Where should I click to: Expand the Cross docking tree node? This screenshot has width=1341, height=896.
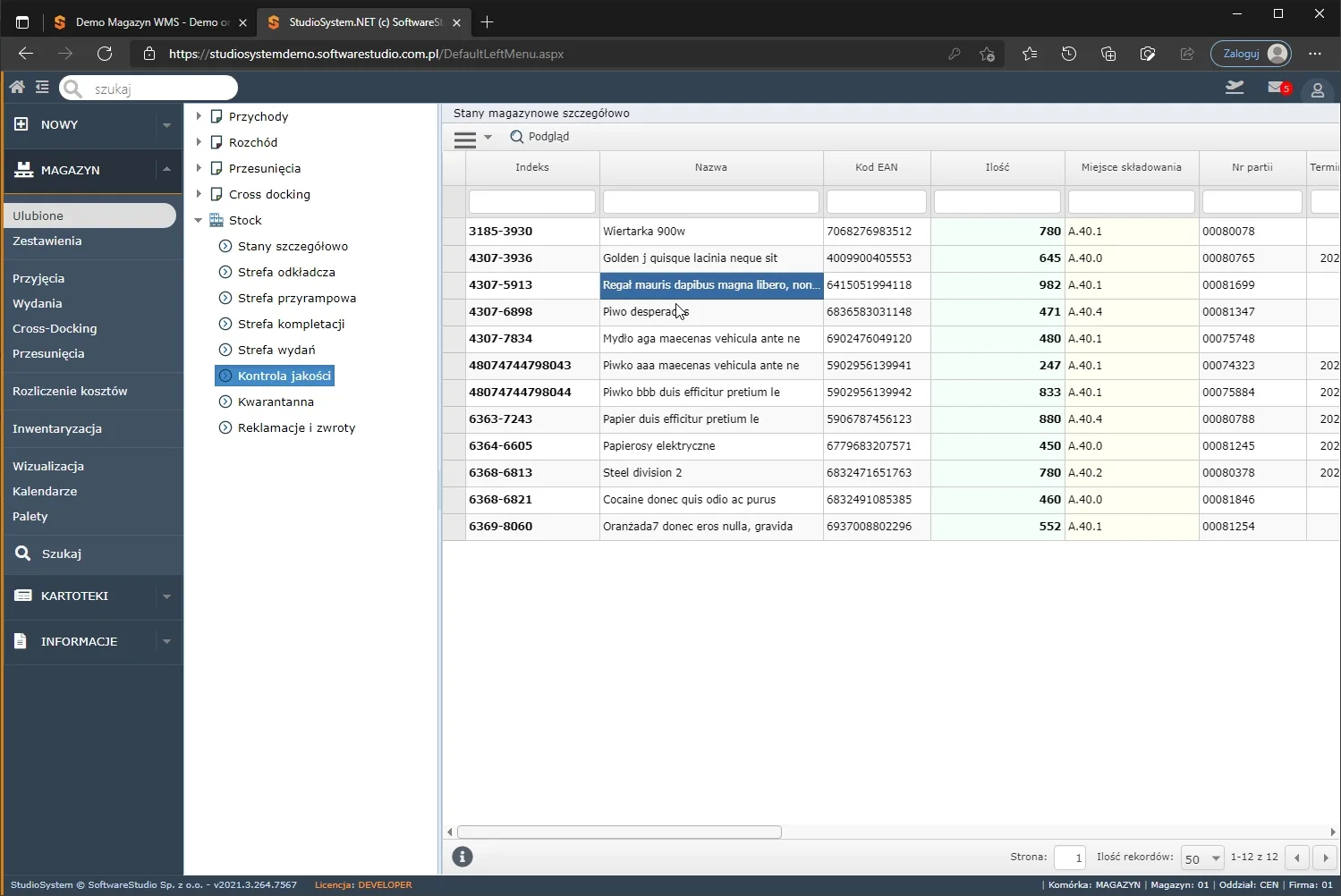[x=199, y=194]
